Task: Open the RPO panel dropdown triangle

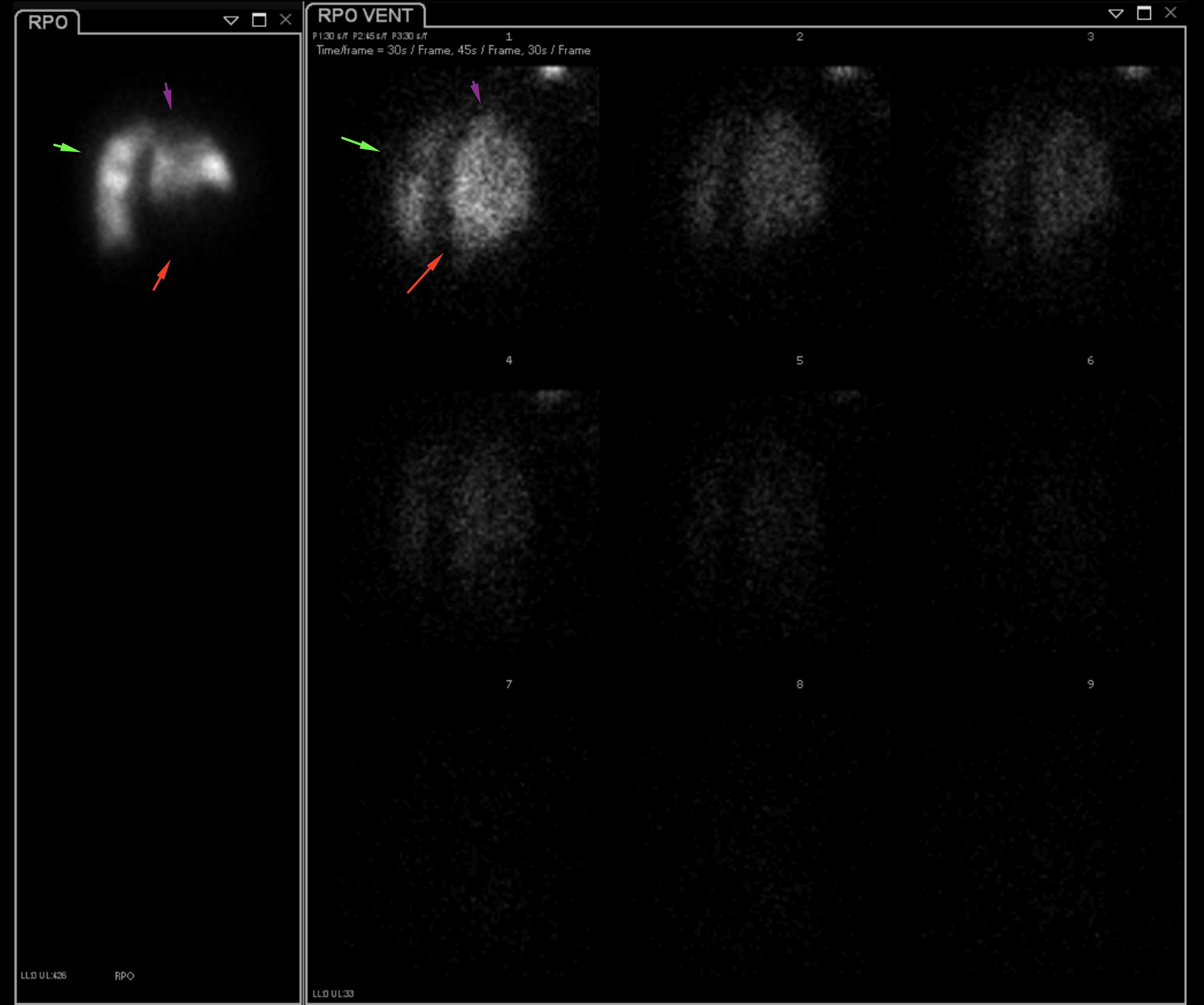Action: tap(231, 21)
